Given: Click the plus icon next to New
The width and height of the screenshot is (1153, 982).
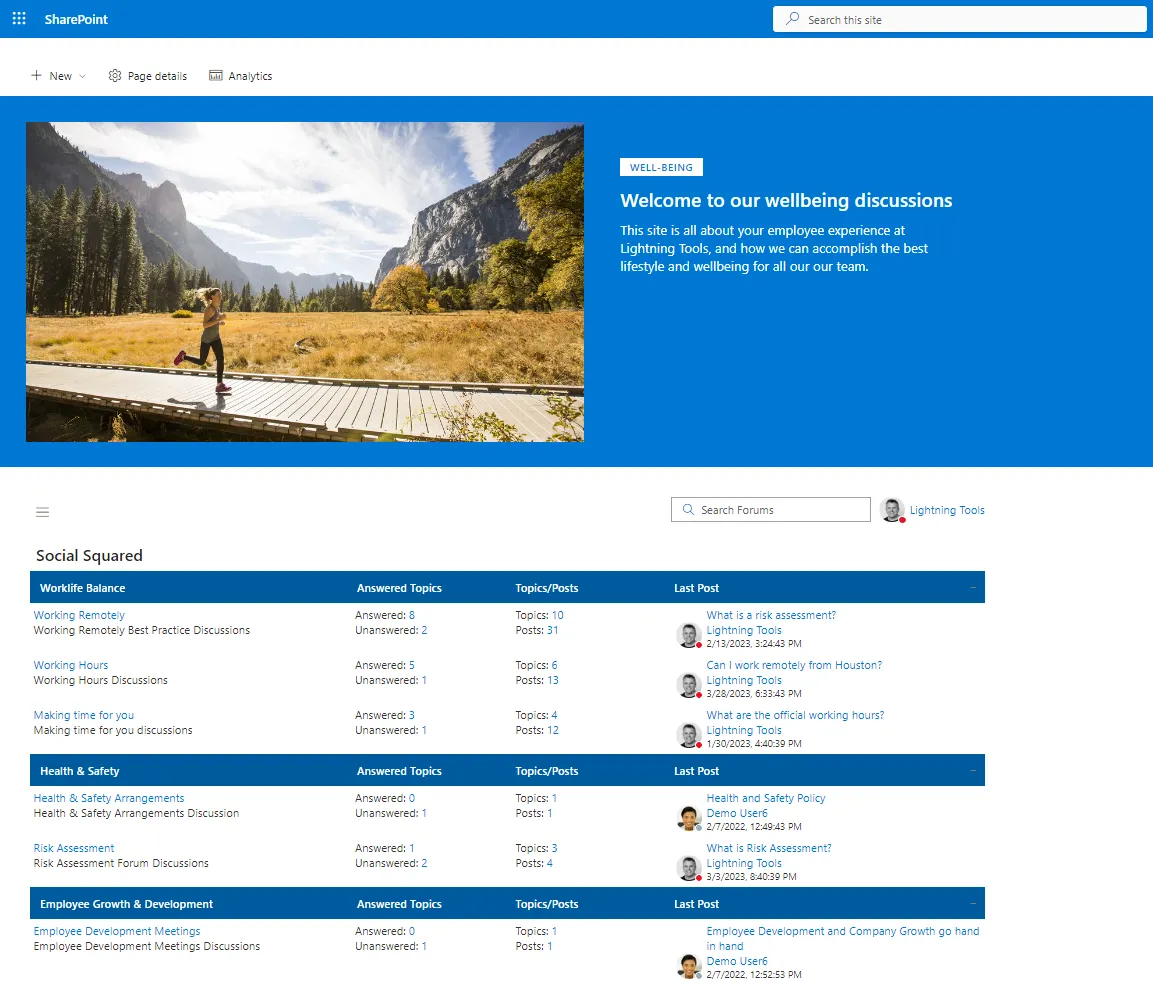Looking at the screenshot, I should tap(36, 75).
